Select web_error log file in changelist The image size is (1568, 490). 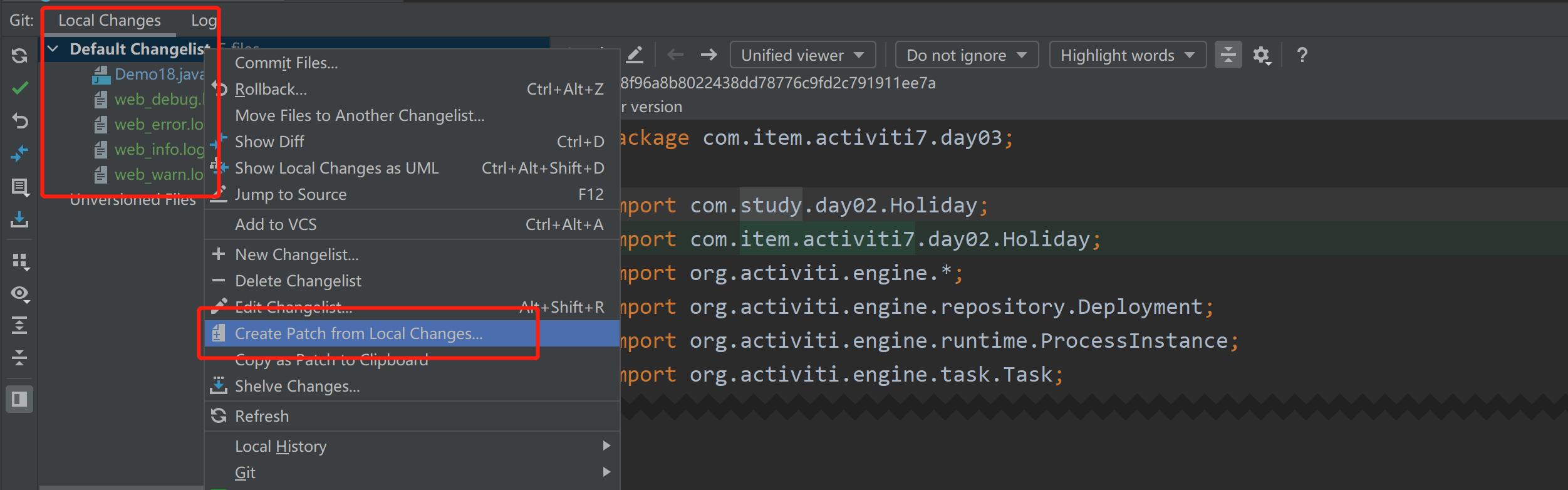(160, 124)
